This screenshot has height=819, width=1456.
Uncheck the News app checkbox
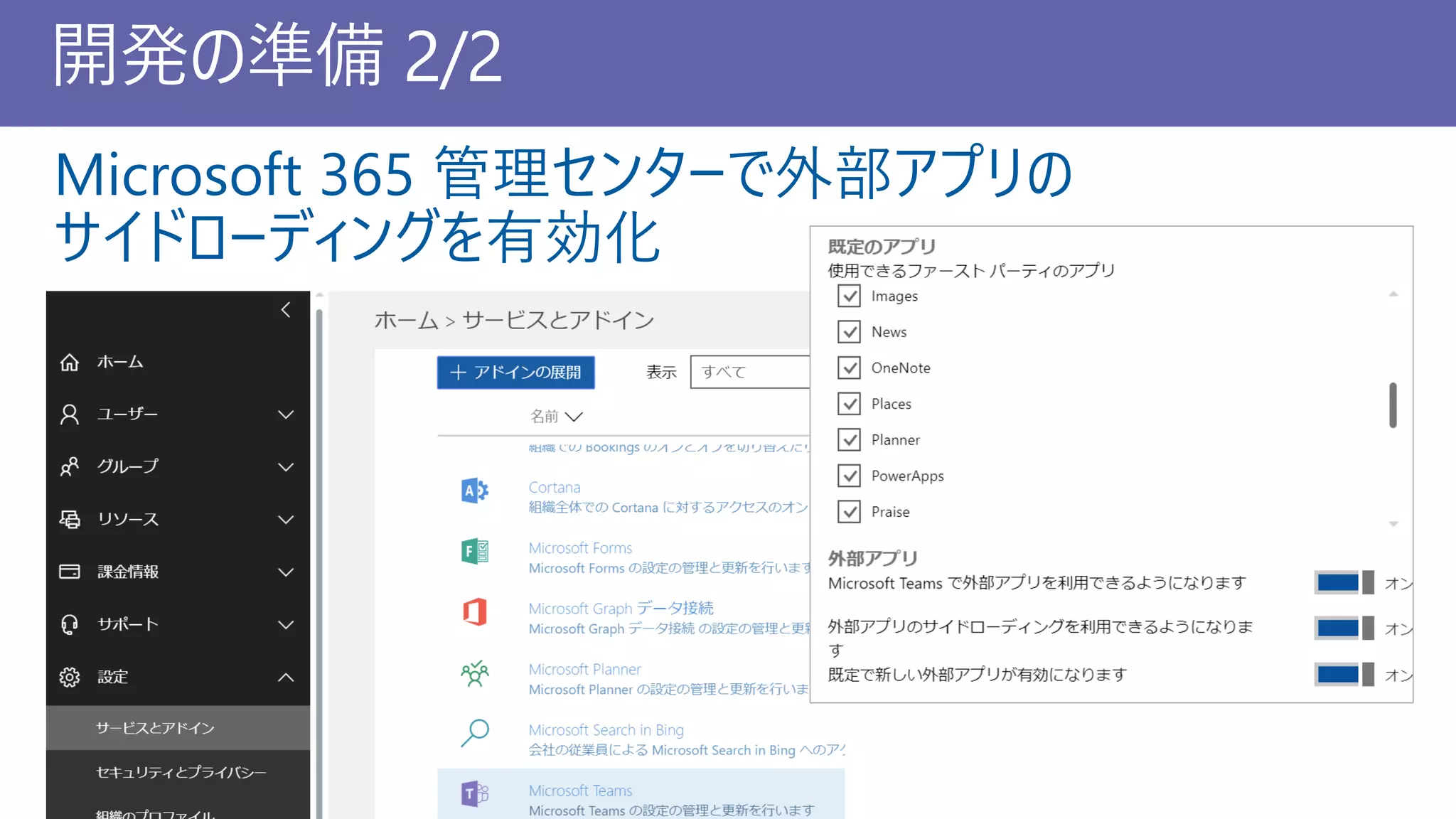(x=849, y=332)
